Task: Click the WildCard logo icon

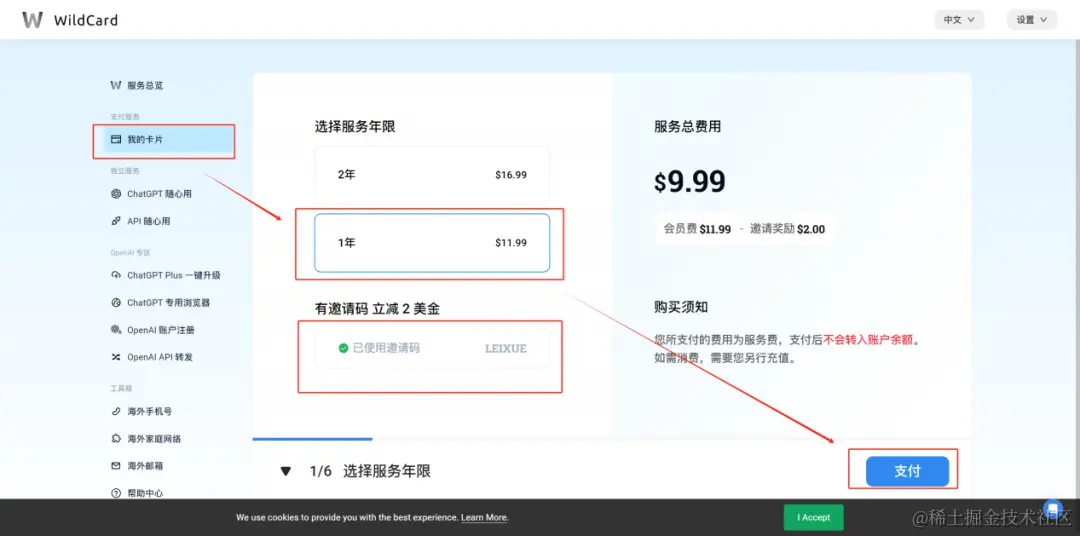Action: click(x=32, y=19)
